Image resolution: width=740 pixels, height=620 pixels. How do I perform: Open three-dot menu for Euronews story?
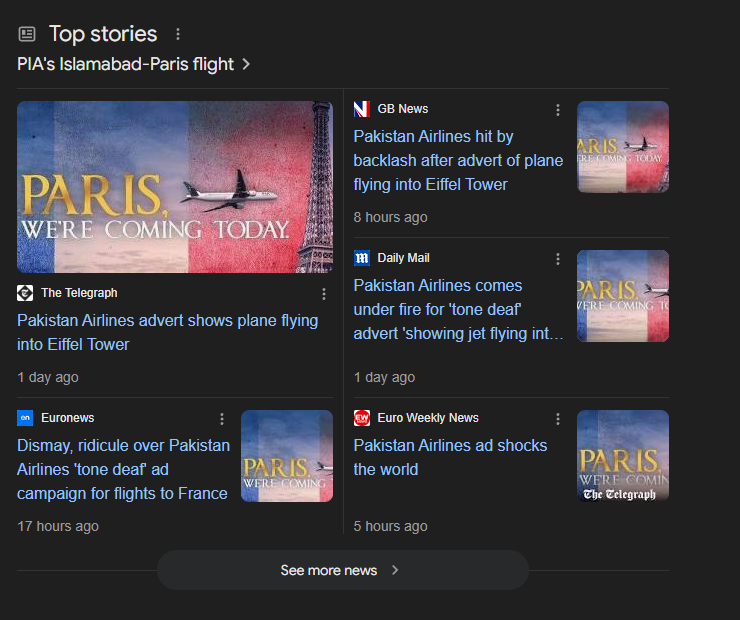[222, 419]
